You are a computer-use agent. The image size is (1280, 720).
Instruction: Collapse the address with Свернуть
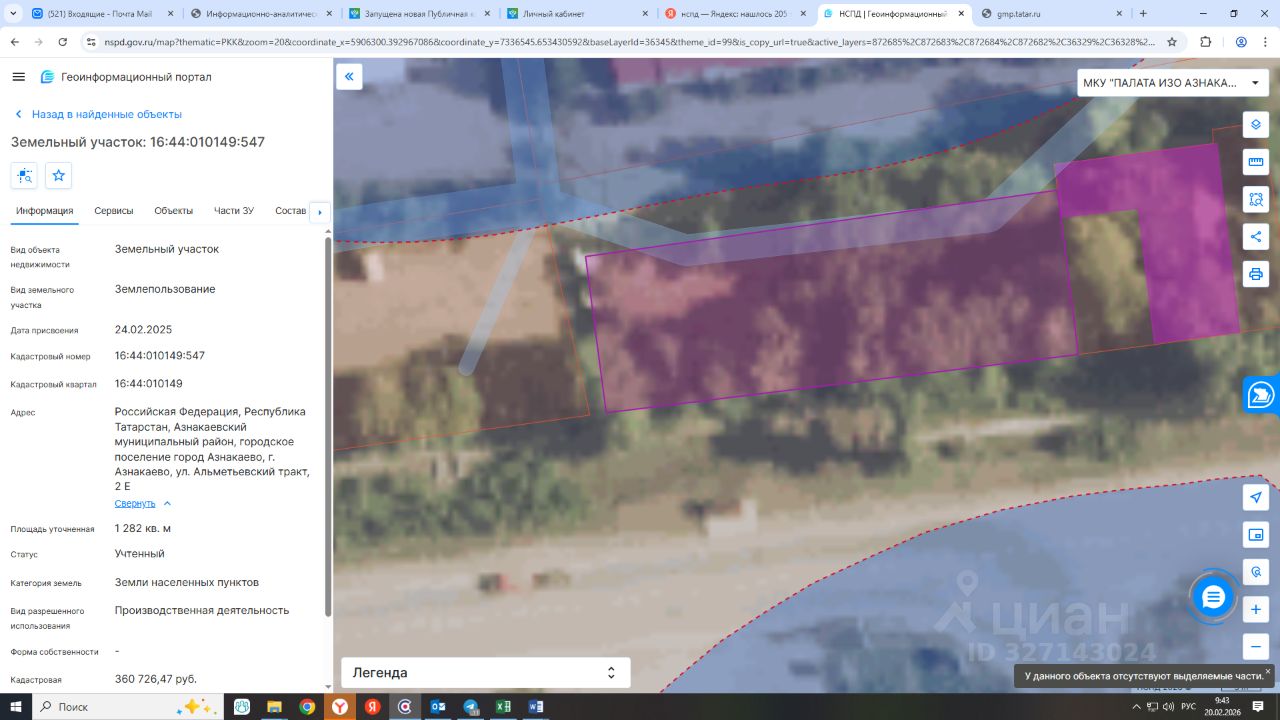coord(143,503)
